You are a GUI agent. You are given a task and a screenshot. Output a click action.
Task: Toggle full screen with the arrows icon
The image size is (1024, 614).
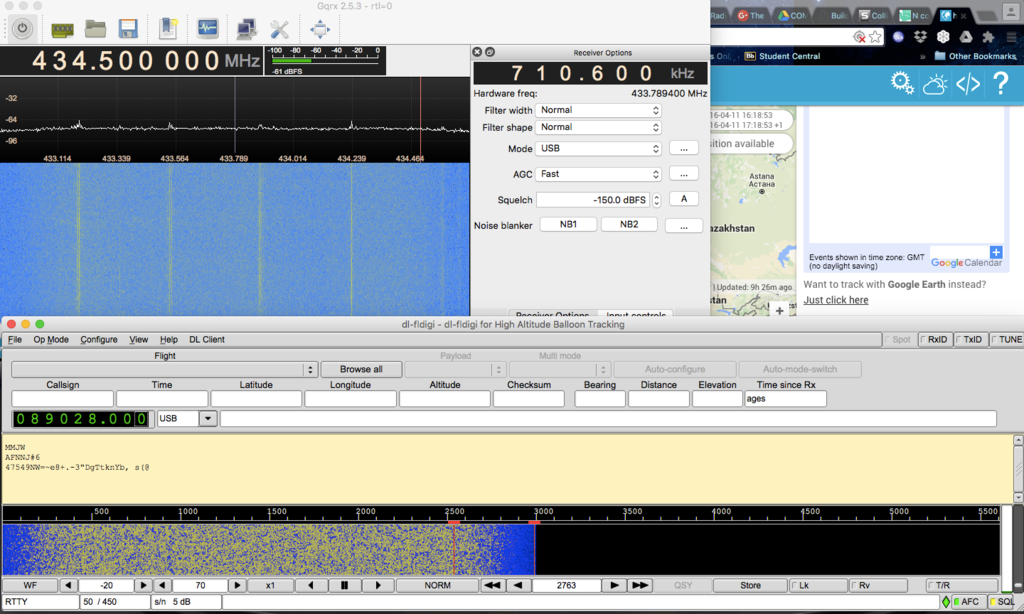(320, 28)
